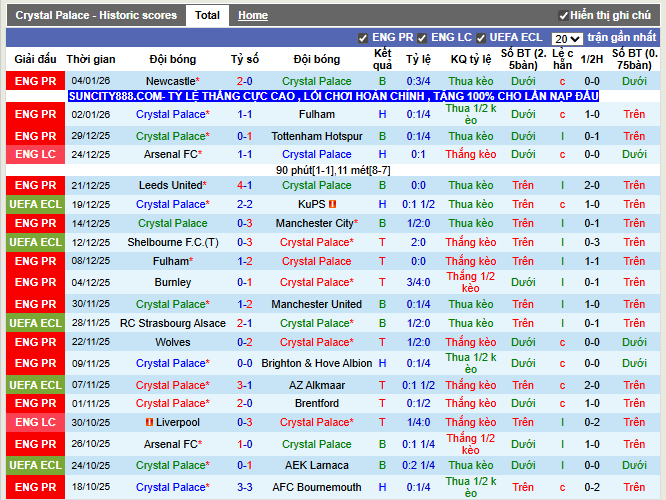666x500 pixels.
Task: Click Crystal Palace on the Wolves row
Action: point(317,342)
